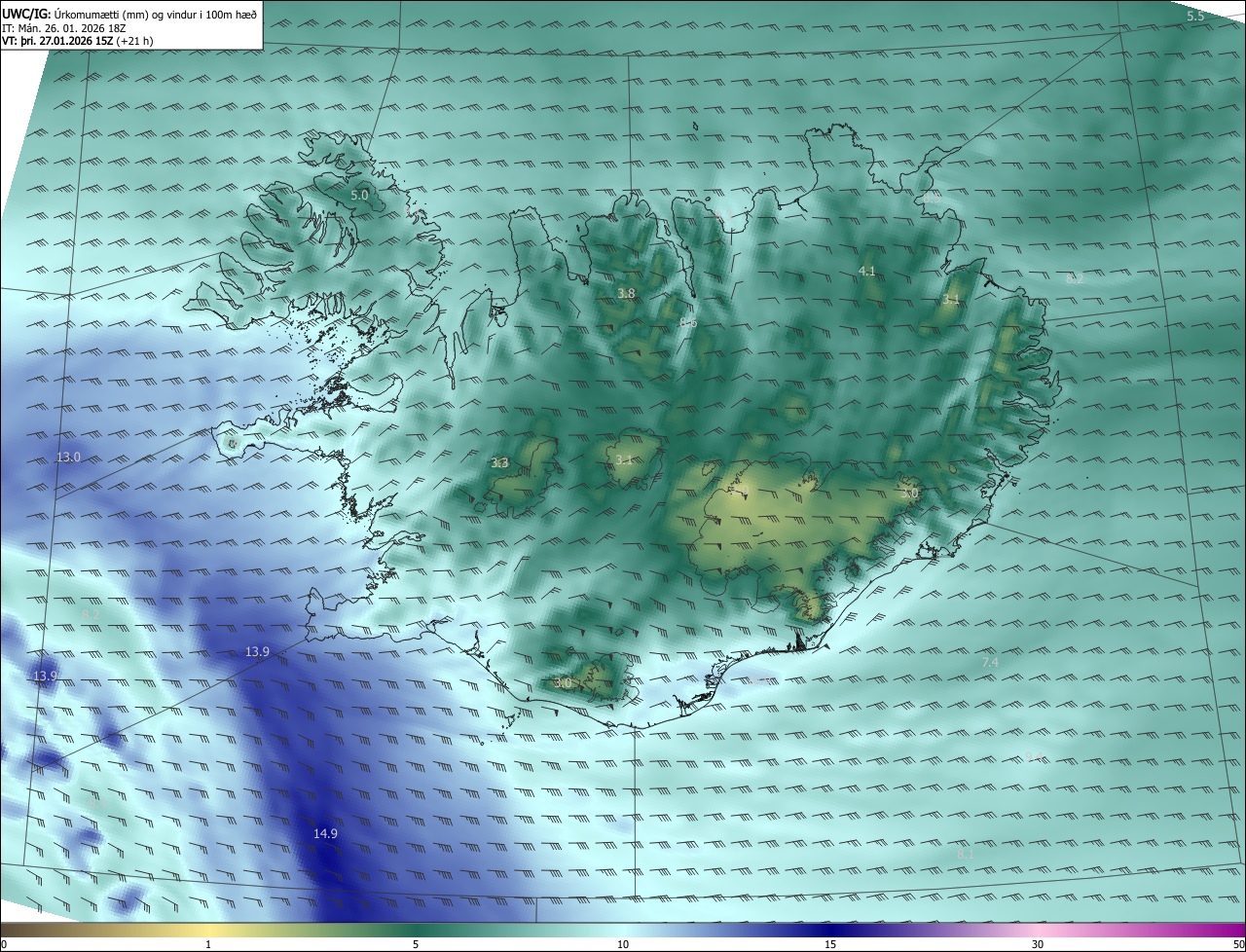Click the '1' tick on the color scale
The height and width of the screenshot is (952, 1246).
coord(208,944)
